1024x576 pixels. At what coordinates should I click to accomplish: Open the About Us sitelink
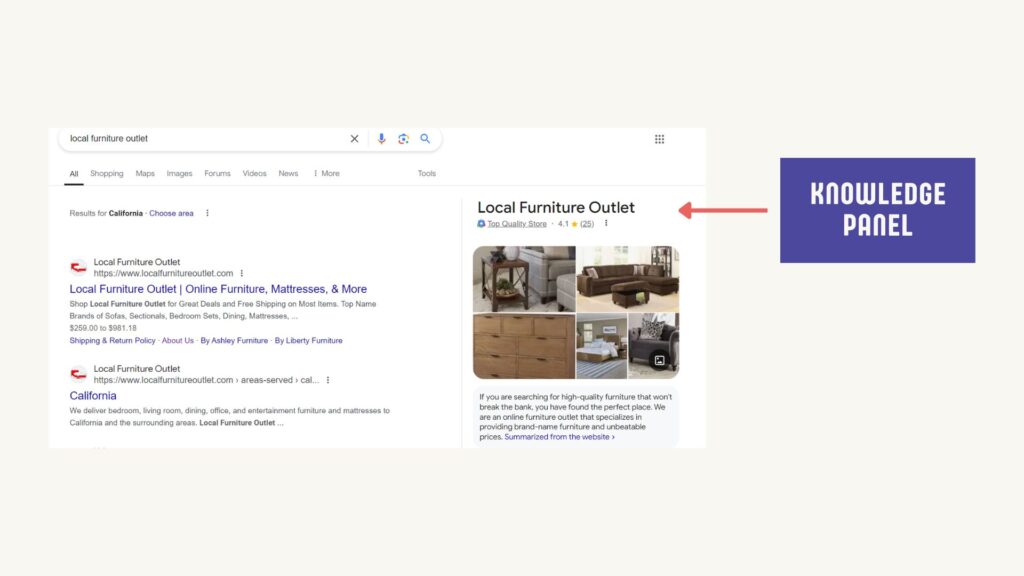point(178,341)
